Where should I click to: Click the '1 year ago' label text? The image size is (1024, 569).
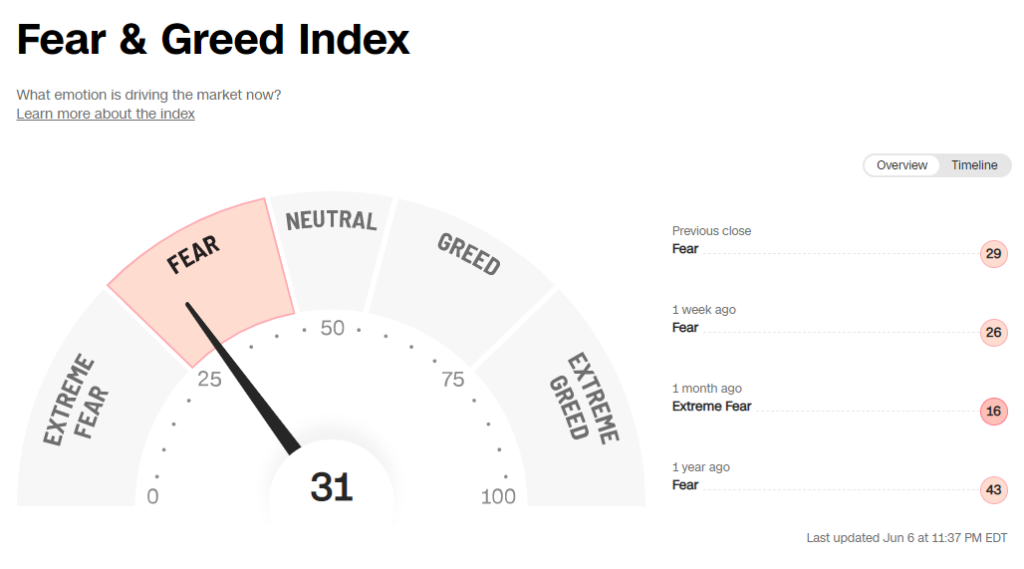(700, 467)
